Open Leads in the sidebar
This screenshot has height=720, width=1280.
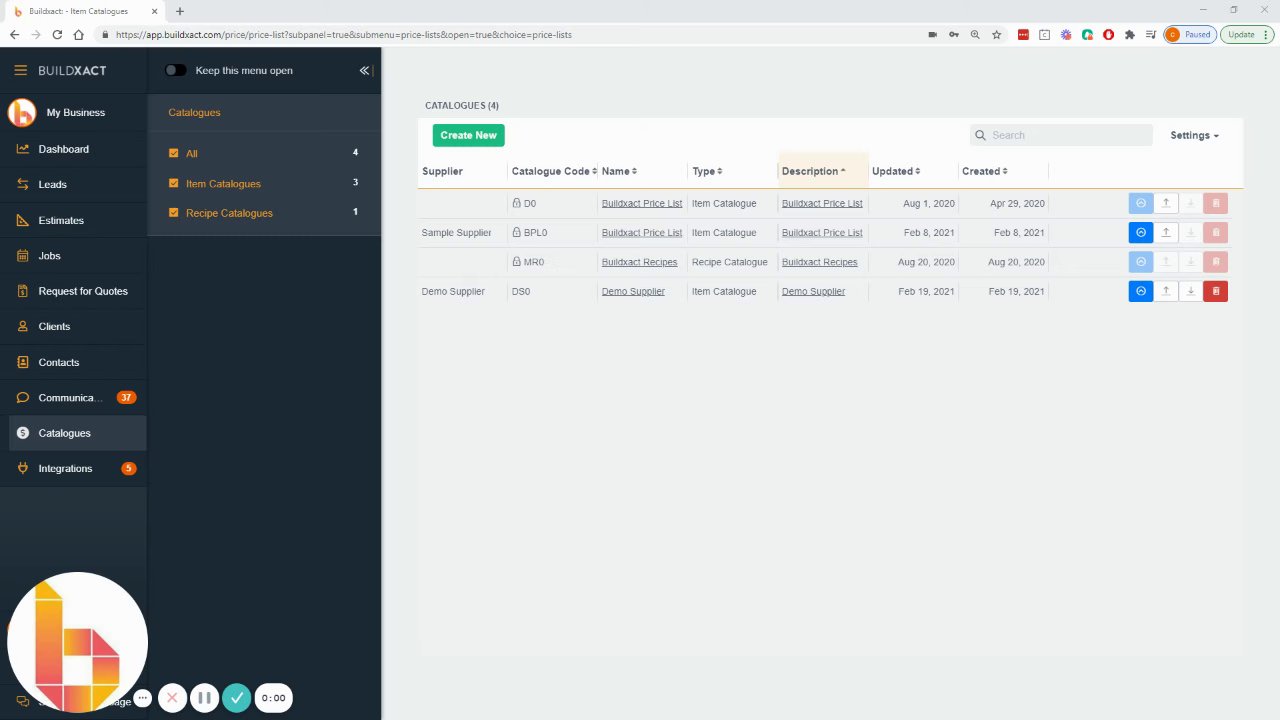click(x=73, y=184)
